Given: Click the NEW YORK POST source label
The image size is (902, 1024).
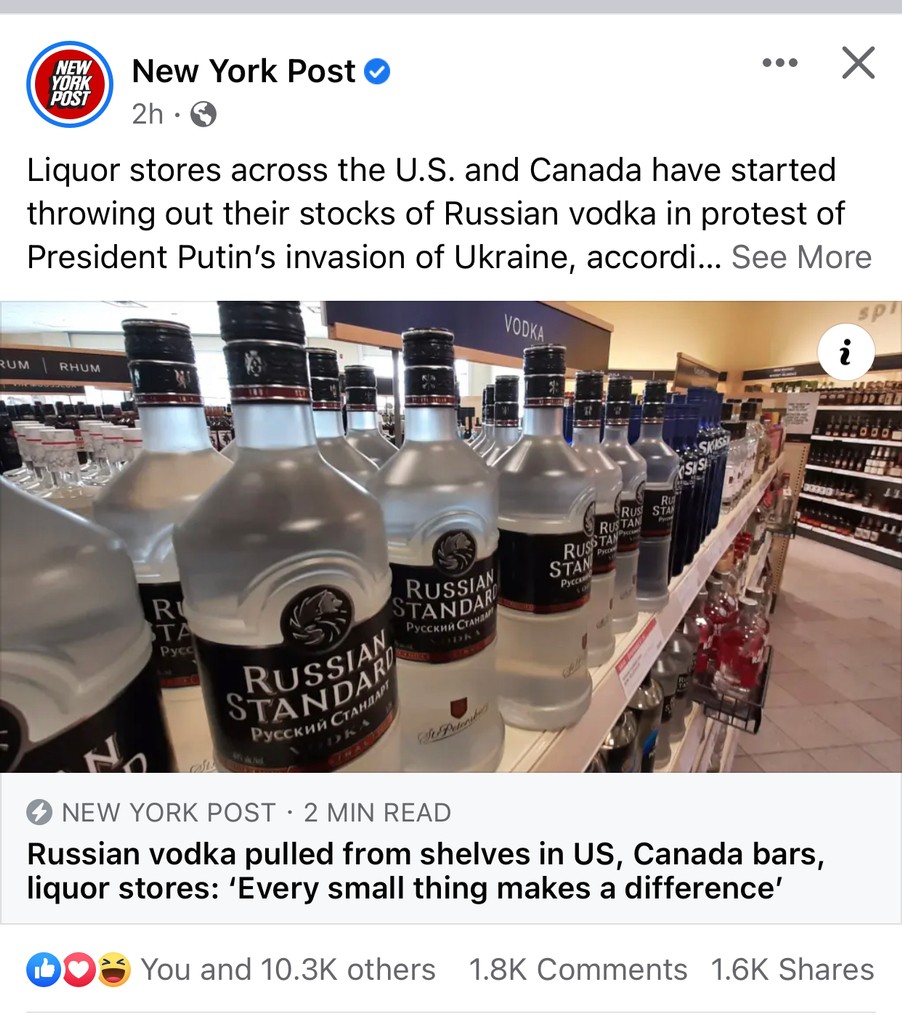Looking at the screenshot, I should (x=169, y=812).
